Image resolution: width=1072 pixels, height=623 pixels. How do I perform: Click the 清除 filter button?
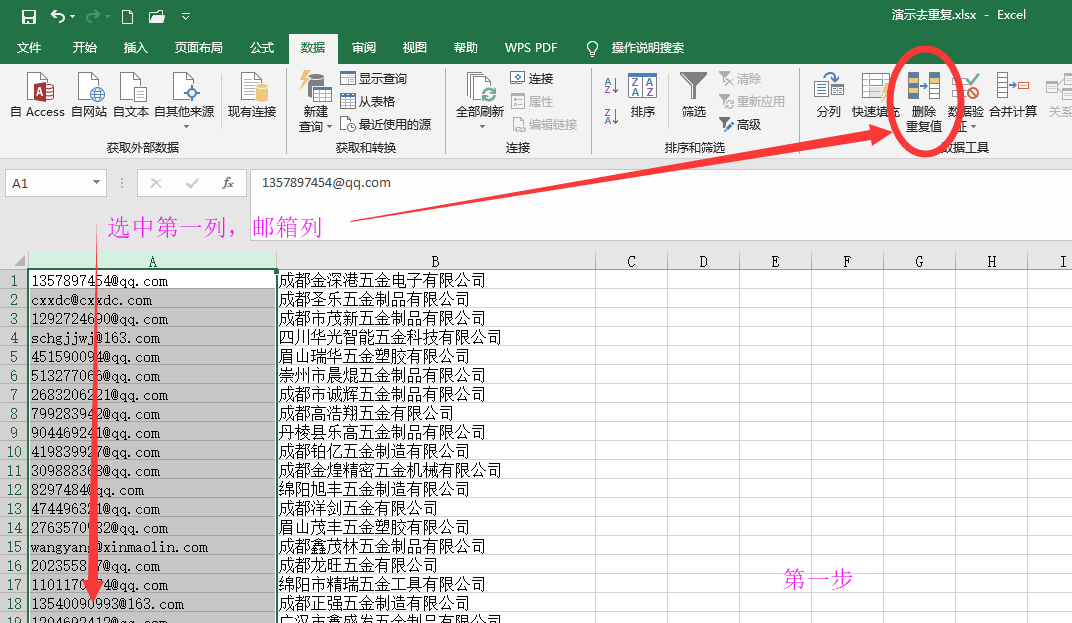[x=740, y=79]
